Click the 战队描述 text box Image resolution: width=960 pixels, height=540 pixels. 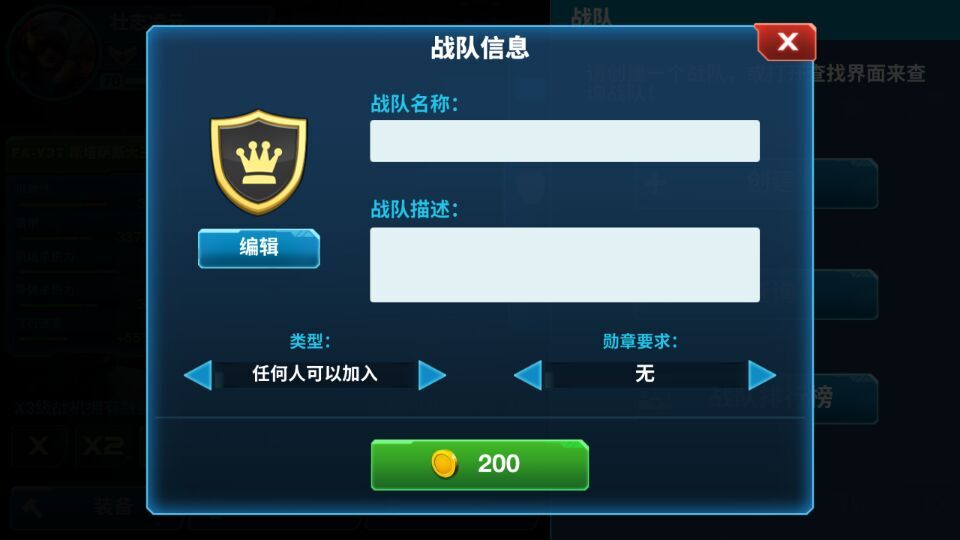click(x=564, y=264)
